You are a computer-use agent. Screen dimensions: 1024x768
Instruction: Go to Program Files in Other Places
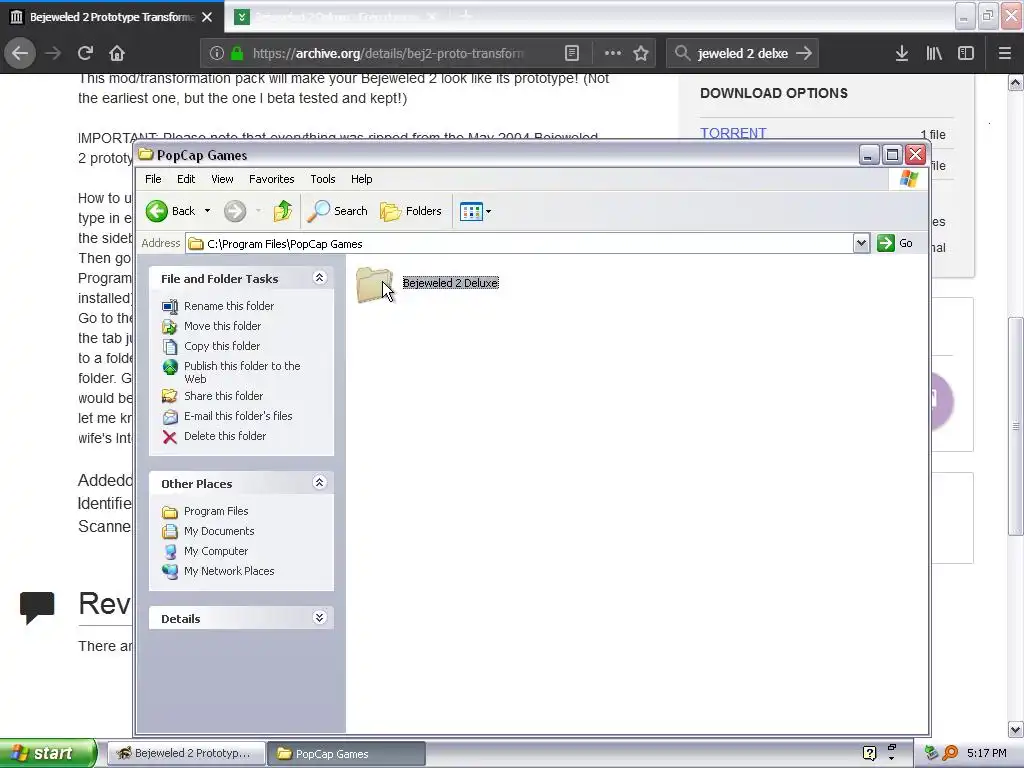click(x=216, y=511)
